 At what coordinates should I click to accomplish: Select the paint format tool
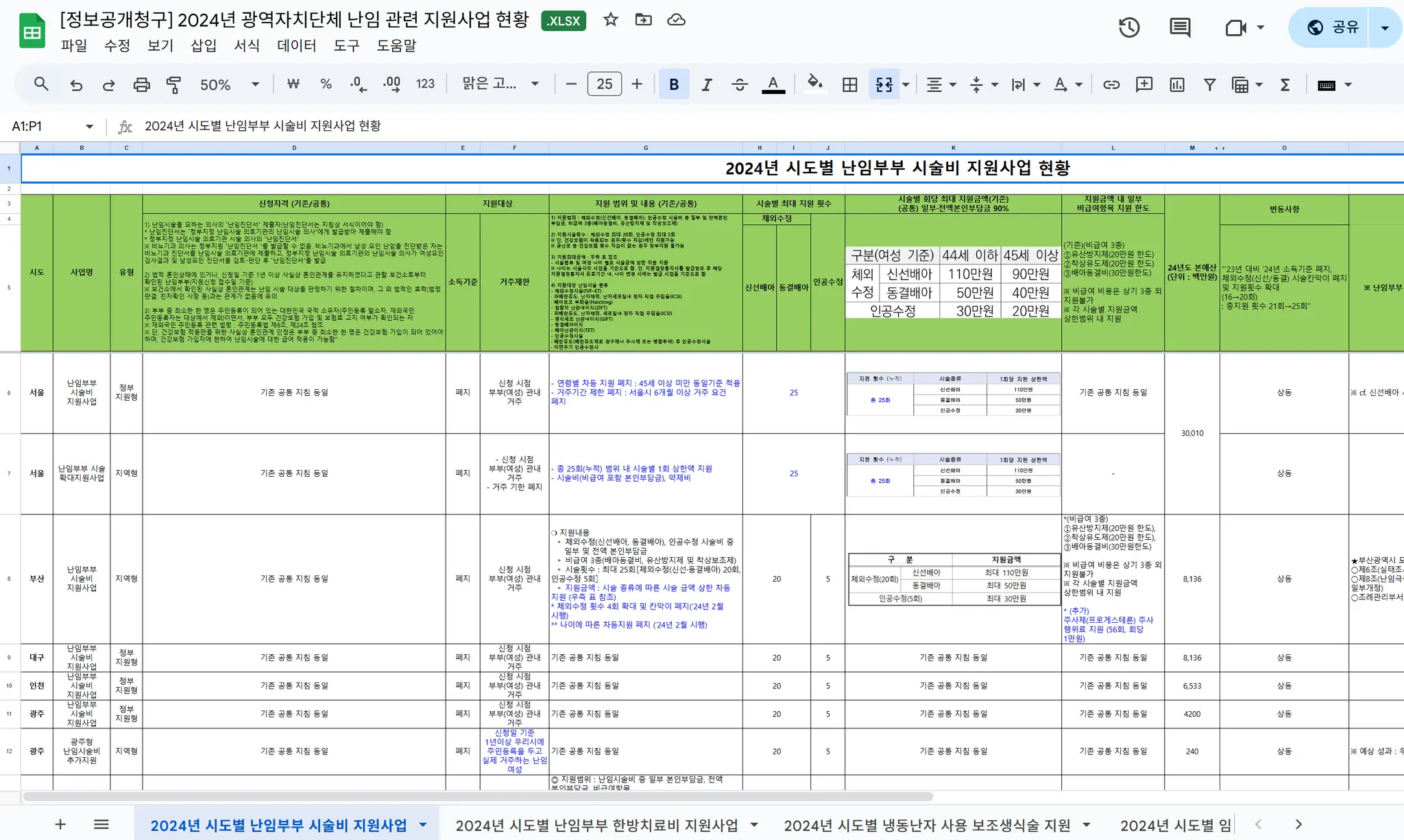[173, 84]
